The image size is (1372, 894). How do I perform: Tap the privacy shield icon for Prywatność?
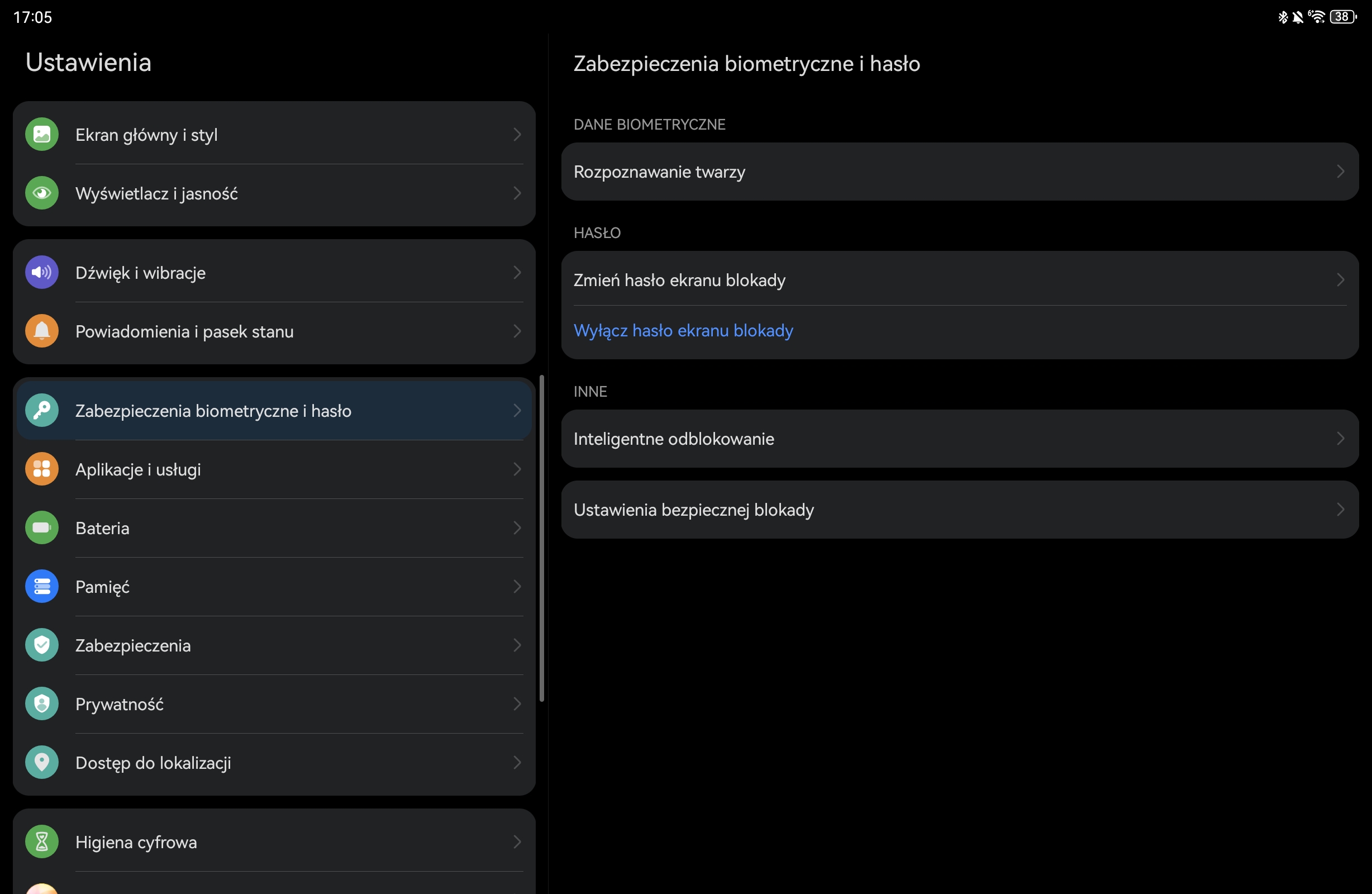click(x=41, y=703)
